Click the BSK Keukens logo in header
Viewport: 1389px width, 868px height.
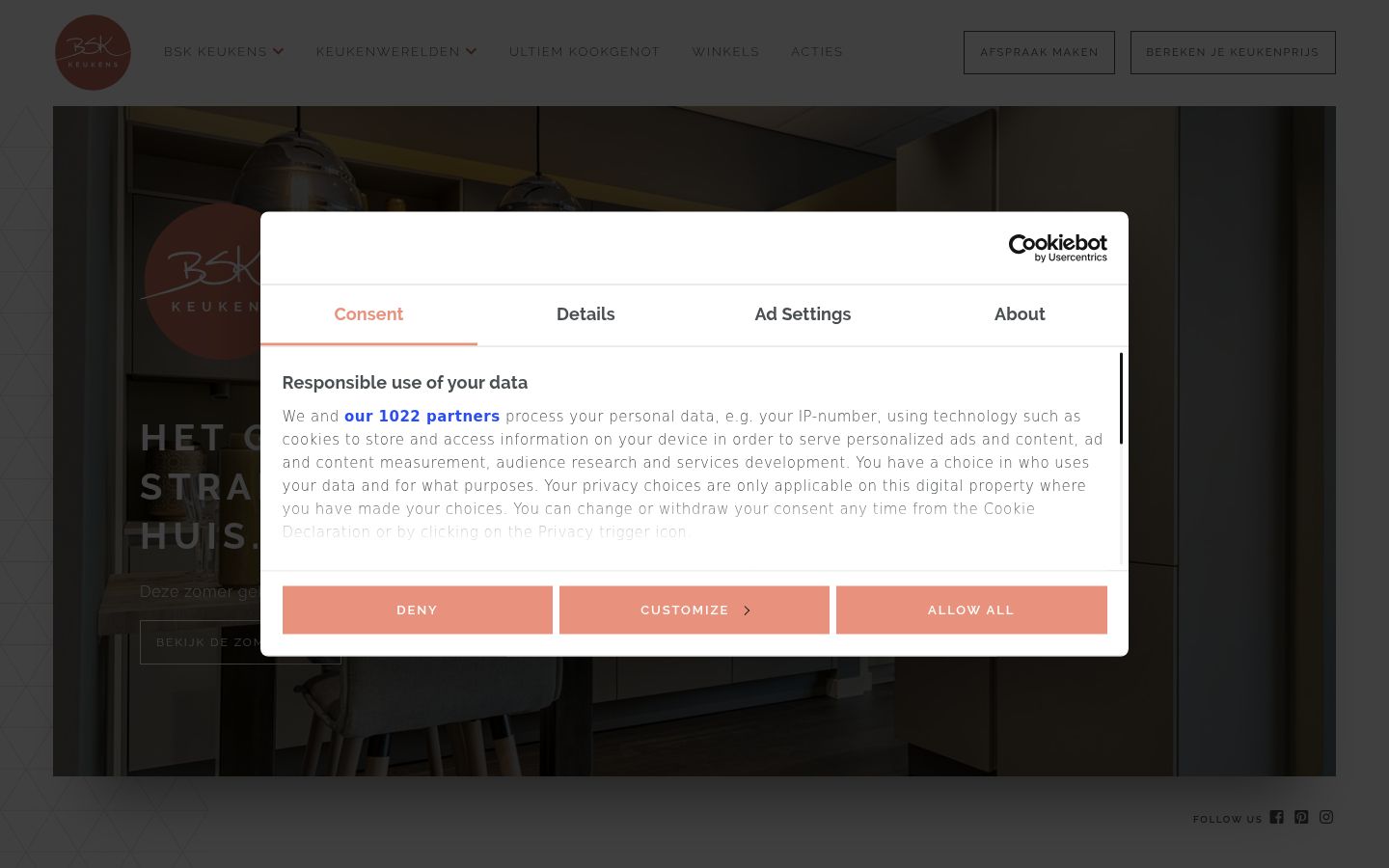93,52
